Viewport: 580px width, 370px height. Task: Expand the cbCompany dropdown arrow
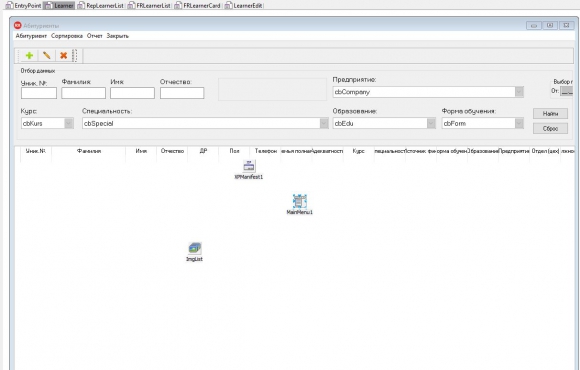(x=519, y=92)
